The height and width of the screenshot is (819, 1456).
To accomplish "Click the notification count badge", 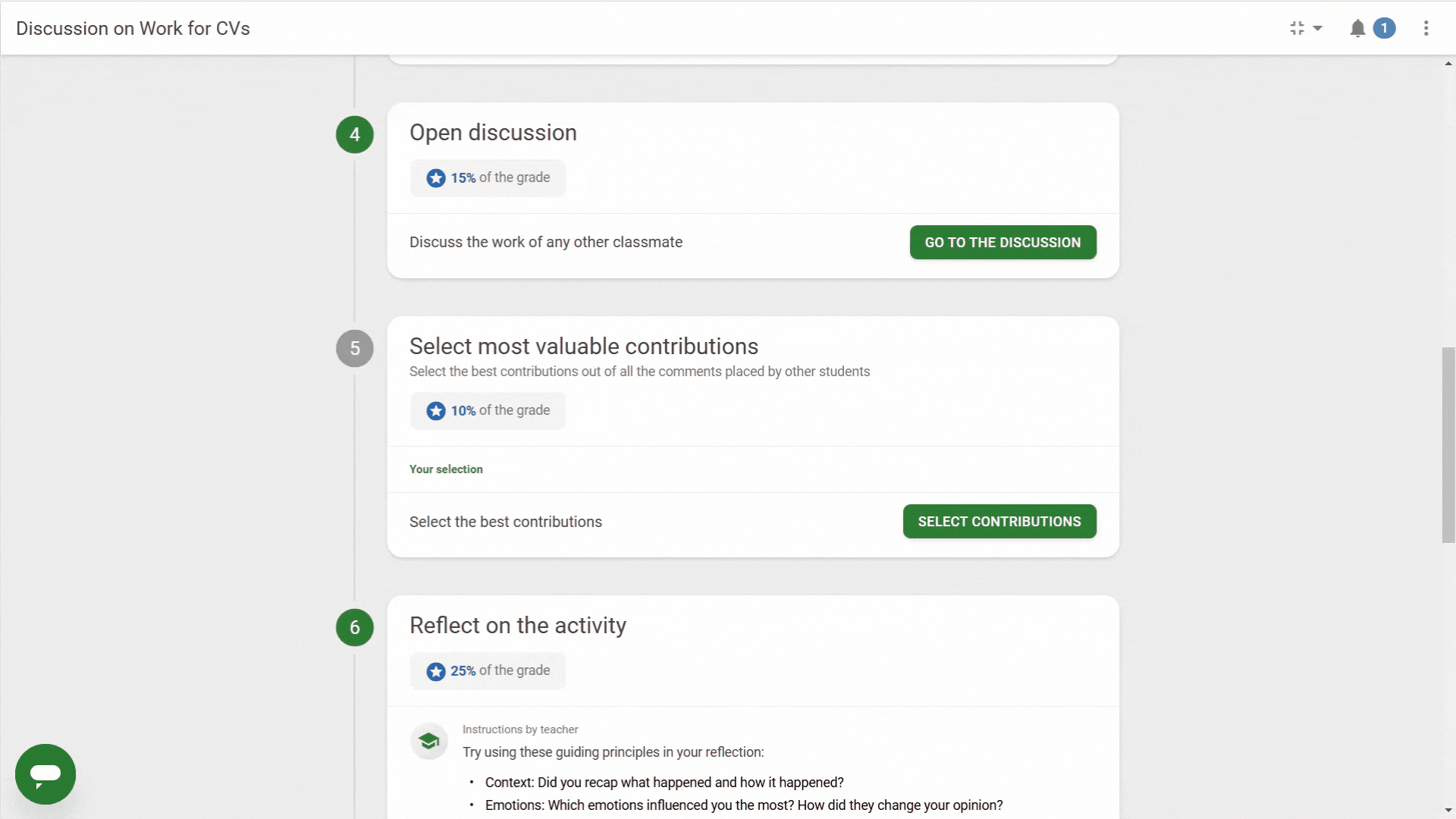I will click(1384, 28).
